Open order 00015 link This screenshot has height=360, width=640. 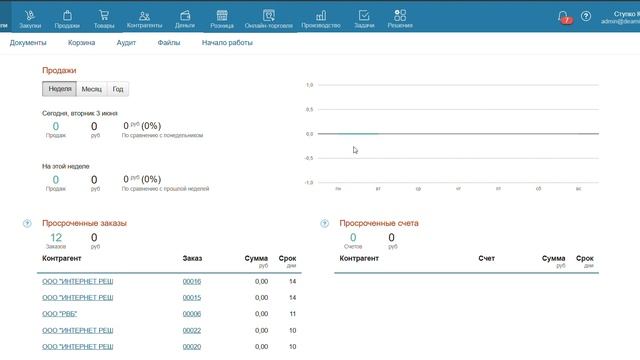(x=192, y=298)
